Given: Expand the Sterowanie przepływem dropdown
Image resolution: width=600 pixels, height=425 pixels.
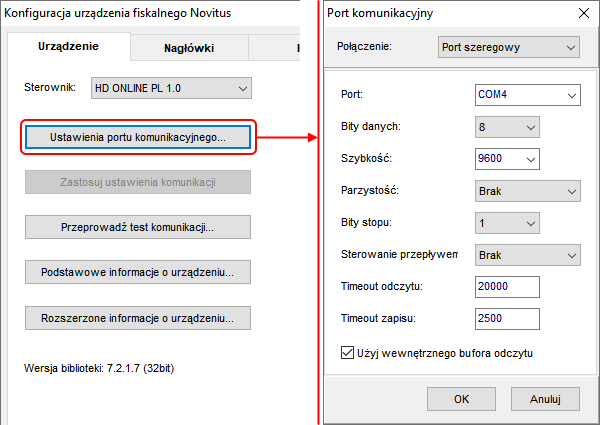Looking at the screenshot, I should point(528,255).
